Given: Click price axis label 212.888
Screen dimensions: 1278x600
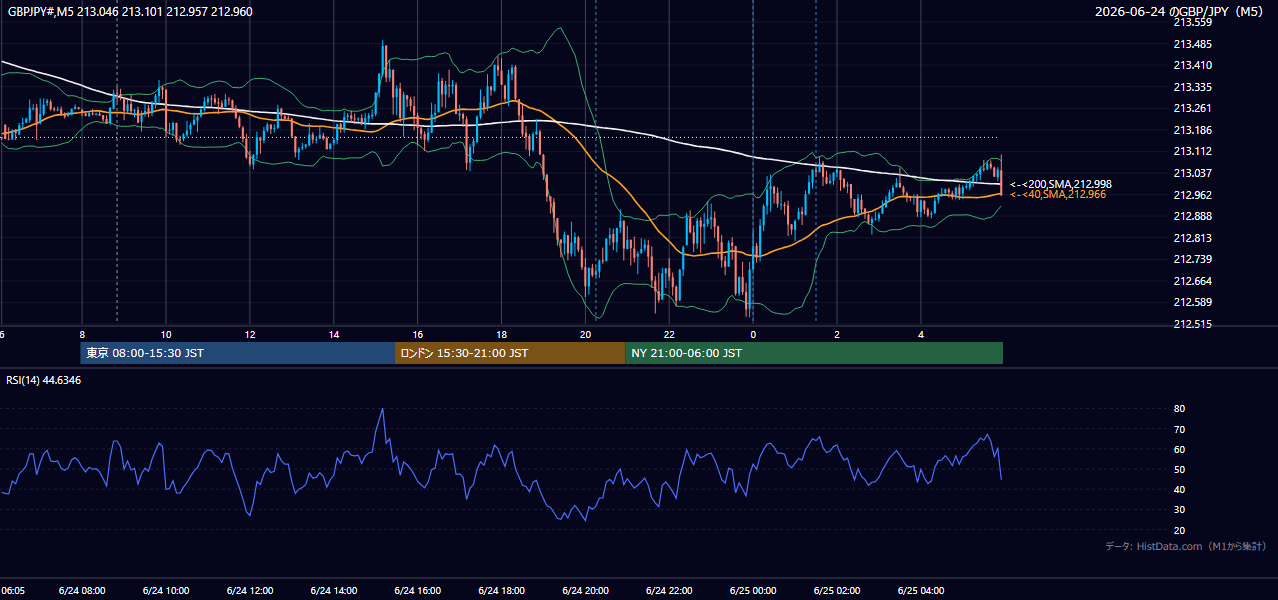Looking at the screenshot, I should [x=1192, y=216].
